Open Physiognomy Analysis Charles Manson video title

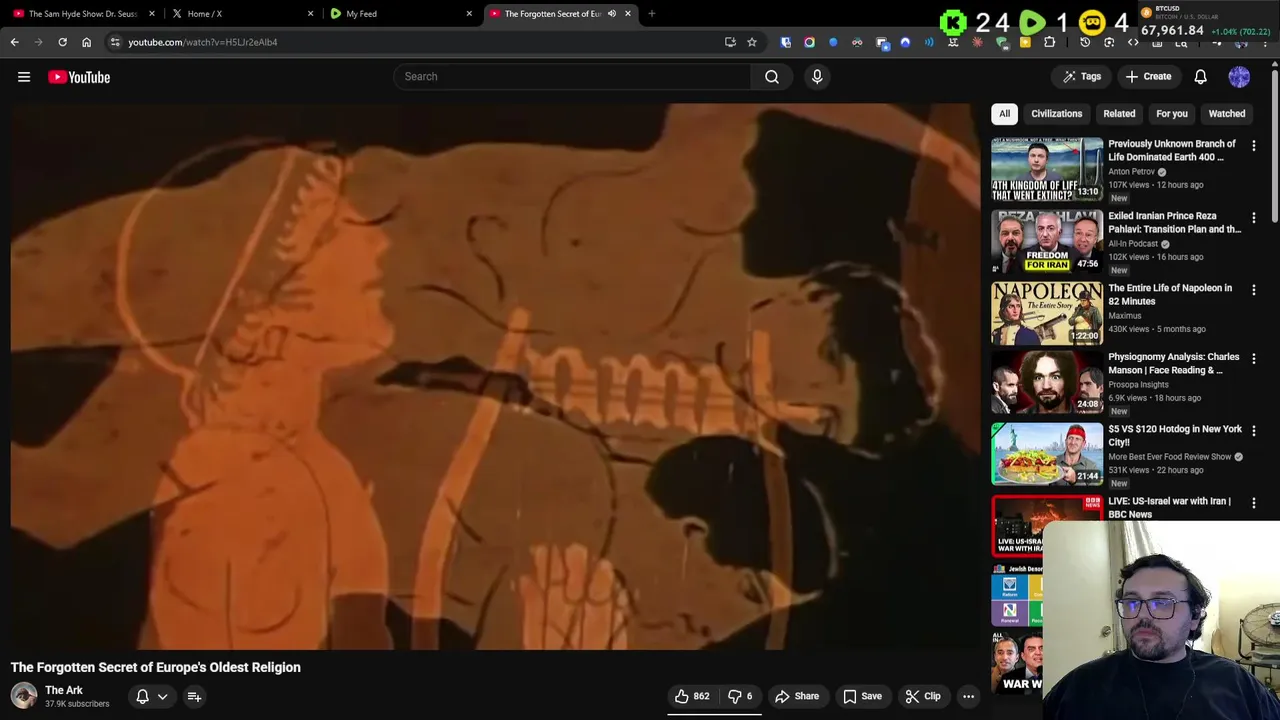click(1174, 363)
